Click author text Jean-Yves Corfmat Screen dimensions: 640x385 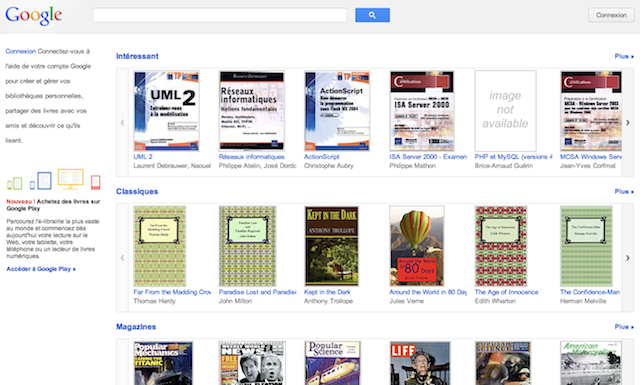coord(588,166)
